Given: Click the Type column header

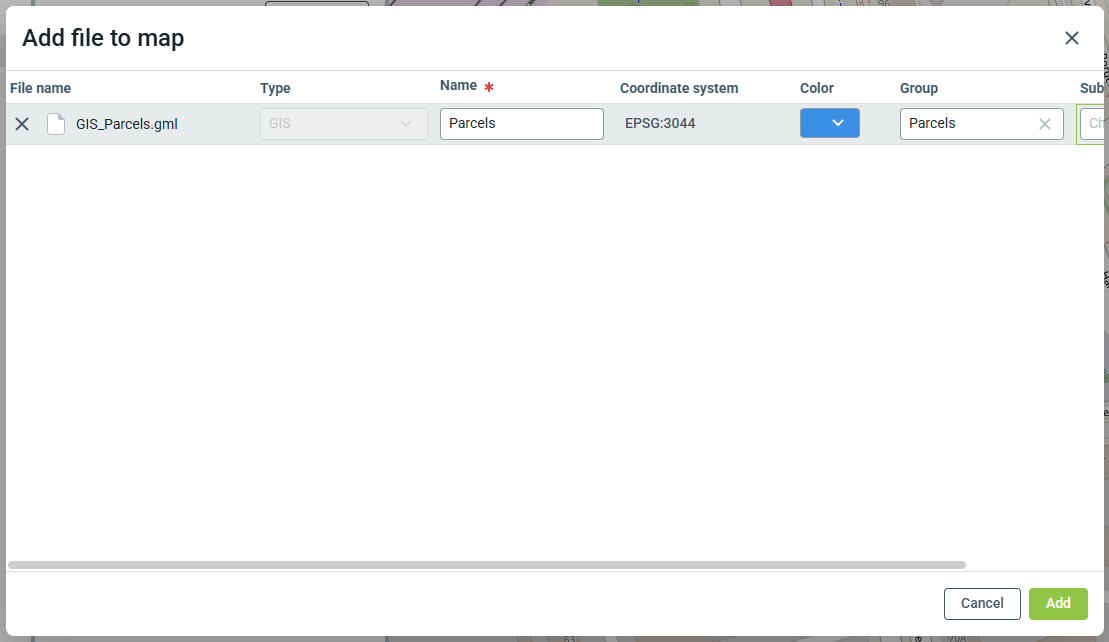Looking at the screenshot, I should [x=275, y=88].
